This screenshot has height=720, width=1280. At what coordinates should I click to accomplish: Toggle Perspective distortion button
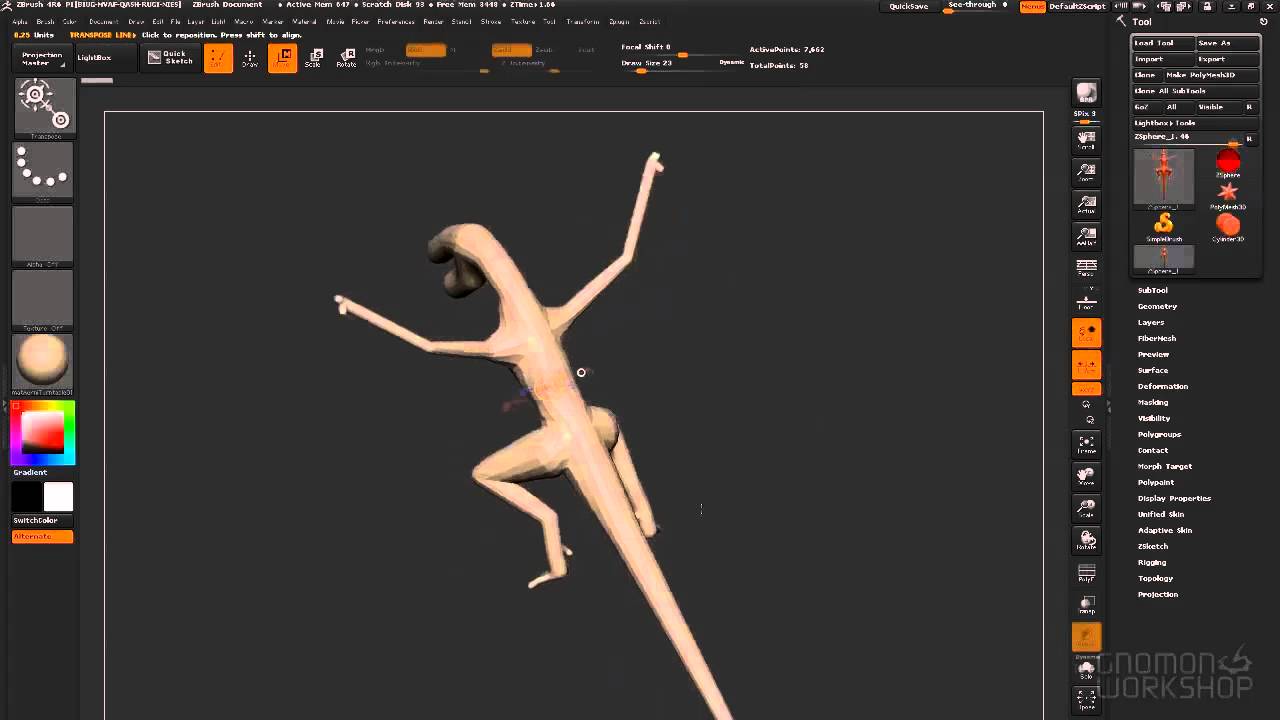(1086, 268)
